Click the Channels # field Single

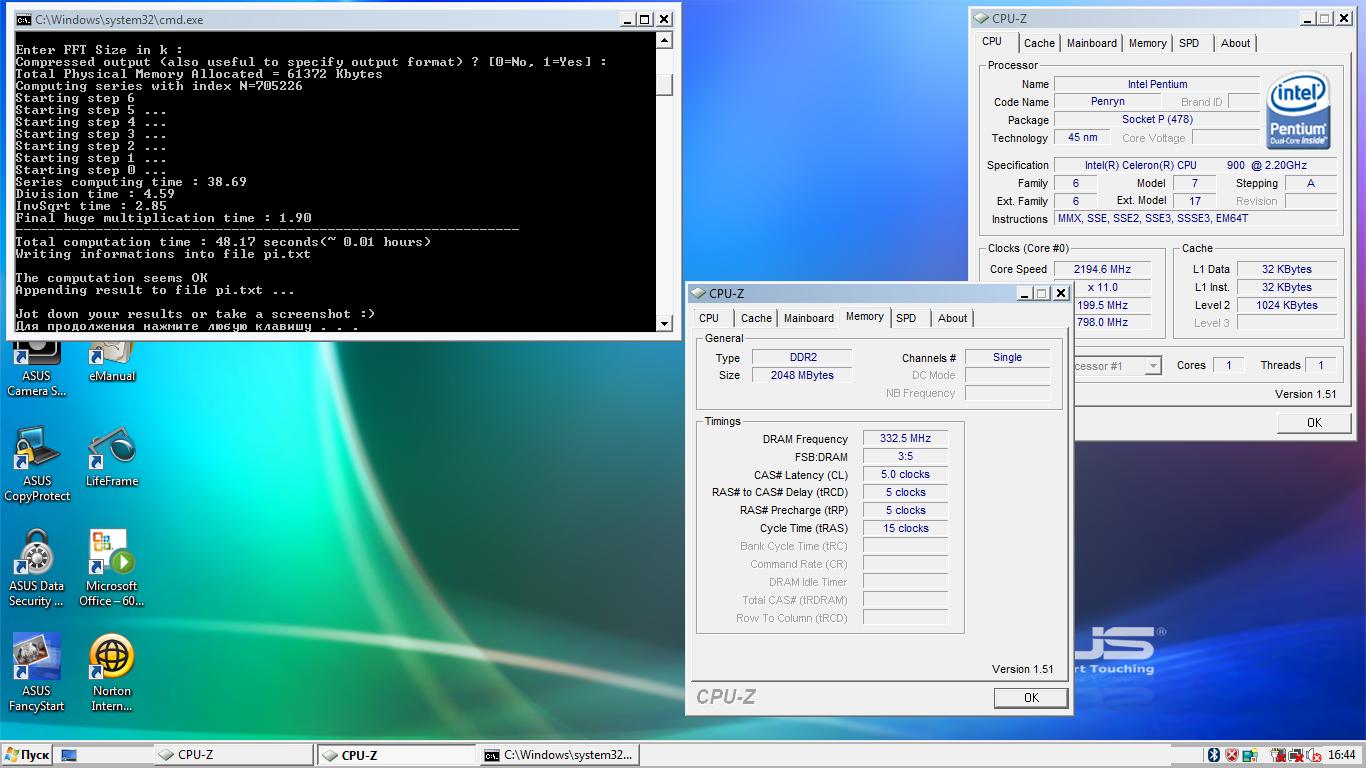pos(1007,357)
